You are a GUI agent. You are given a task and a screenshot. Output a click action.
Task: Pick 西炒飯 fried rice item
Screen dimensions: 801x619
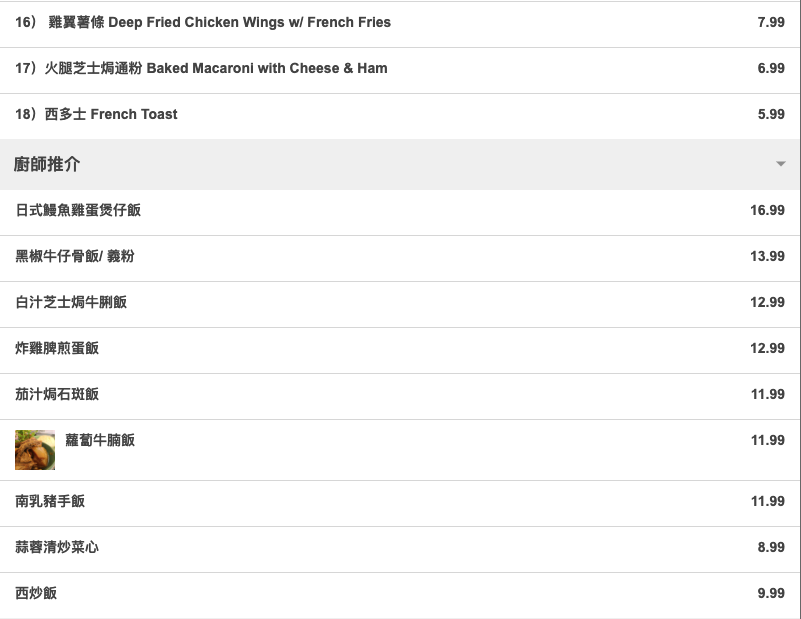click(36, 593)
